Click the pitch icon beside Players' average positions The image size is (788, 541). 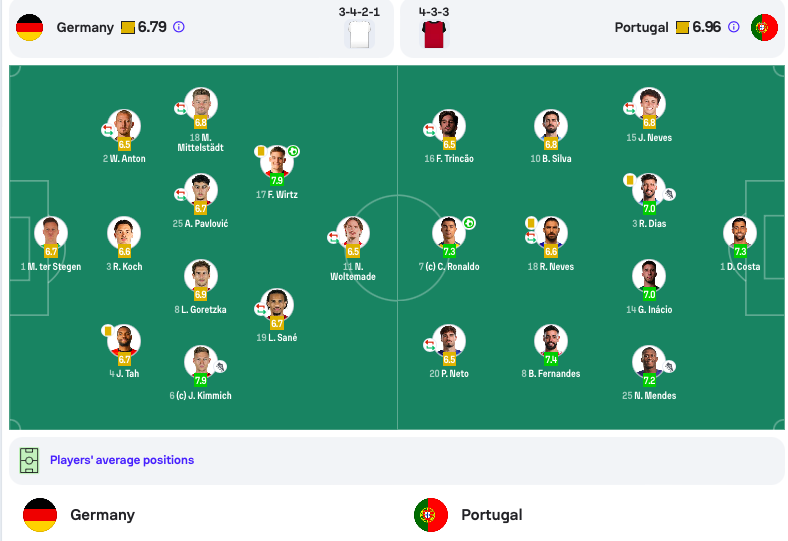click(x=29, y=460)
